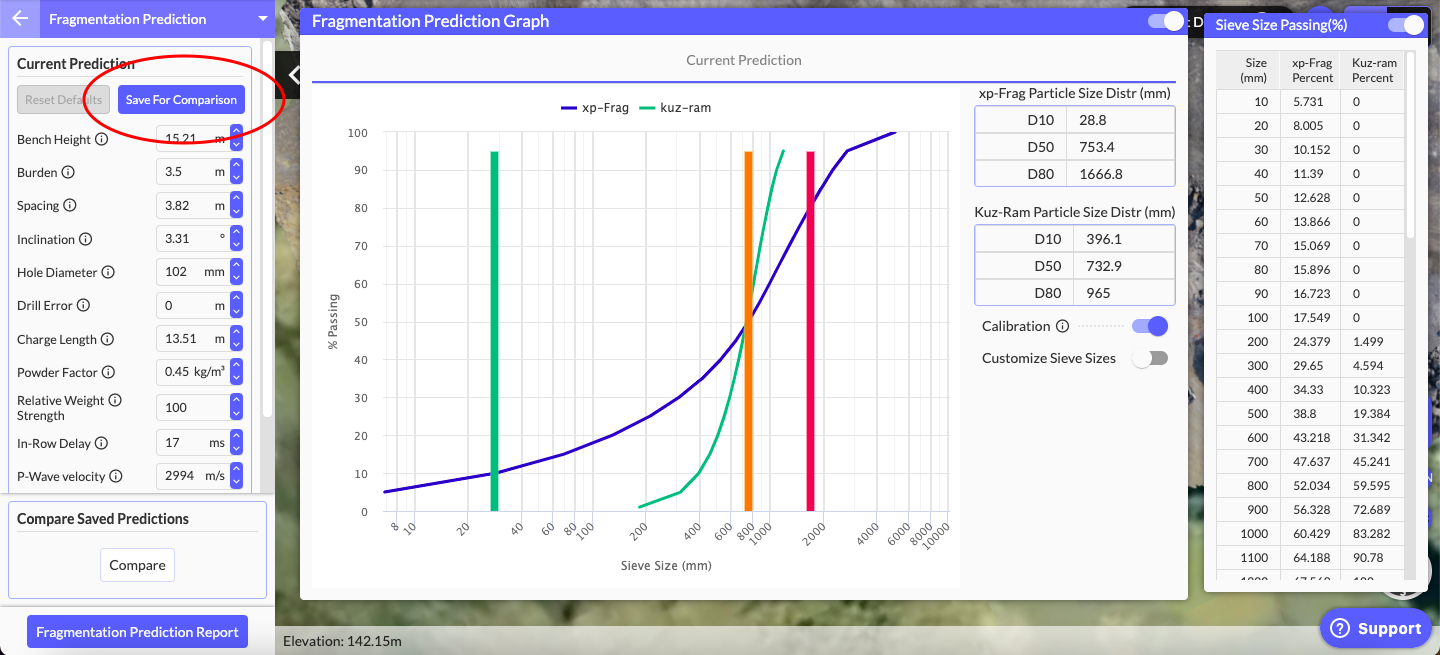This screenshot has width=1440, height=655.
Task: Click info icon next to Hole Diameter
Action: click(x=108, y=272)
